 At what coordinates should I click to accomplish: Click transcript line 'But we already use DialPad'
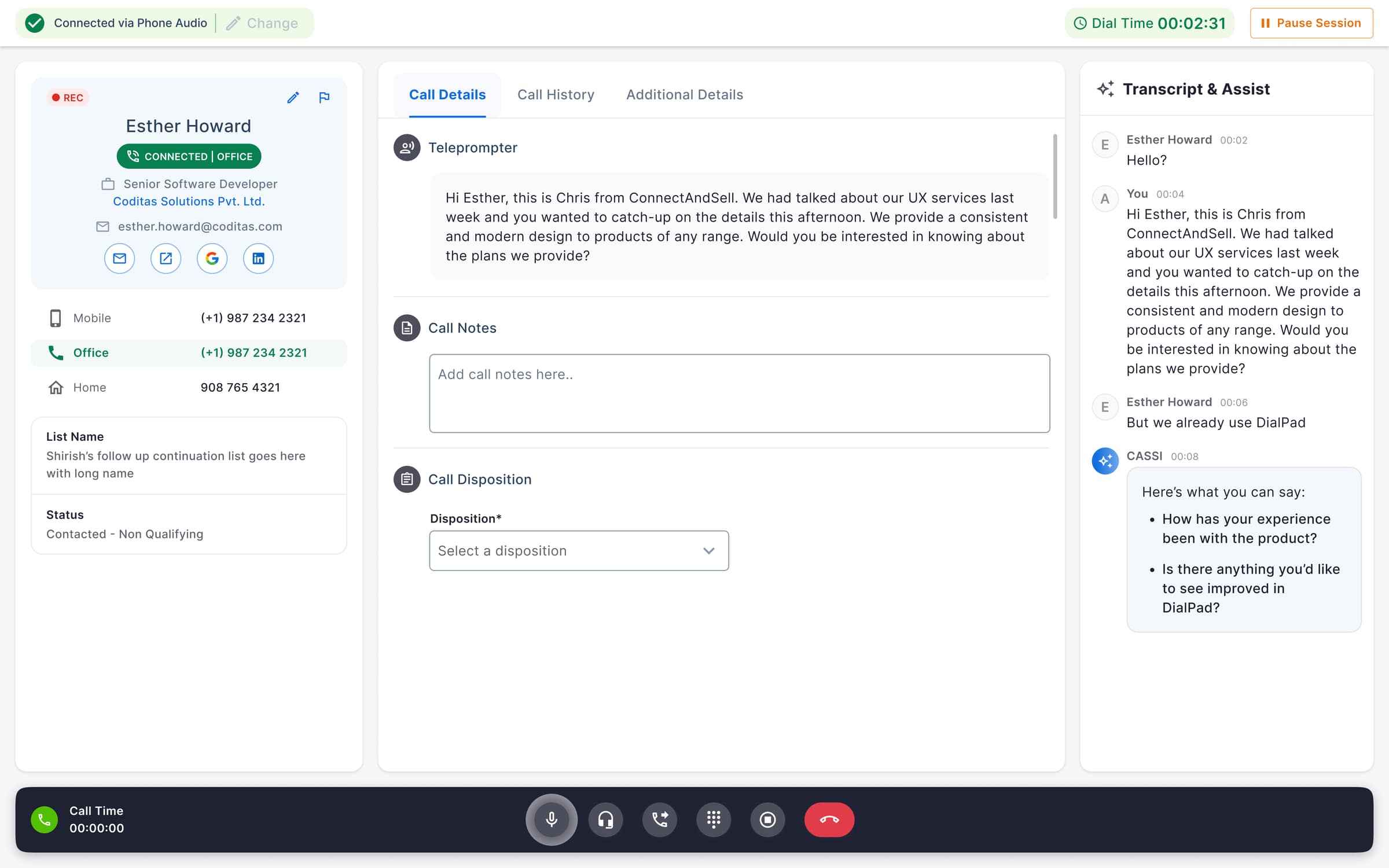click(1216, 422)
